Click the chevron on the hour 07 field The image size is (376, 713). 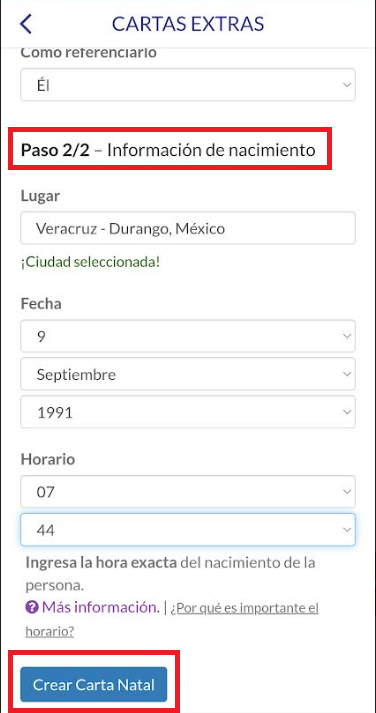point(347,492)
